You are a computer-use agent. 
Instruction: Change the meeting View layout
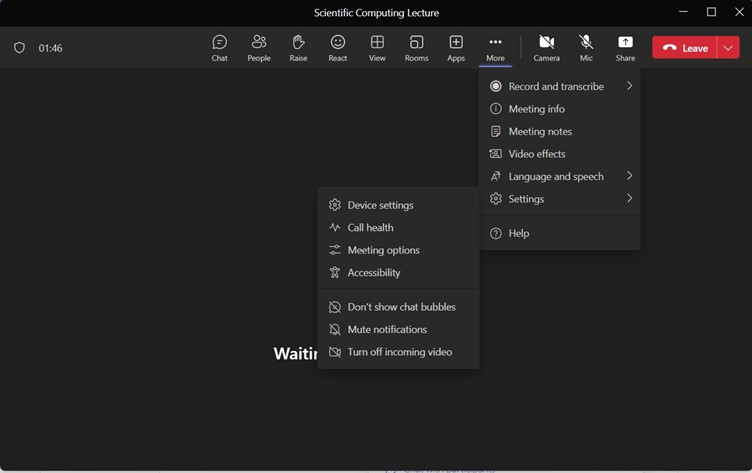coord(377,47)
